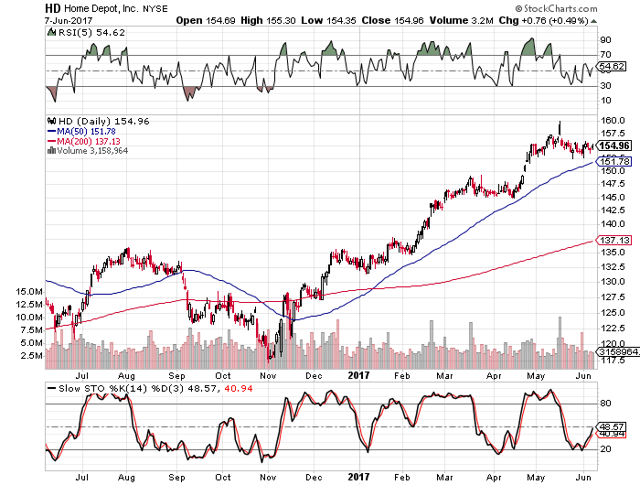Screen dimensions: 640x485
Task: Click the MA(200) 137.13 legend entry
Action: pos(84,141)
